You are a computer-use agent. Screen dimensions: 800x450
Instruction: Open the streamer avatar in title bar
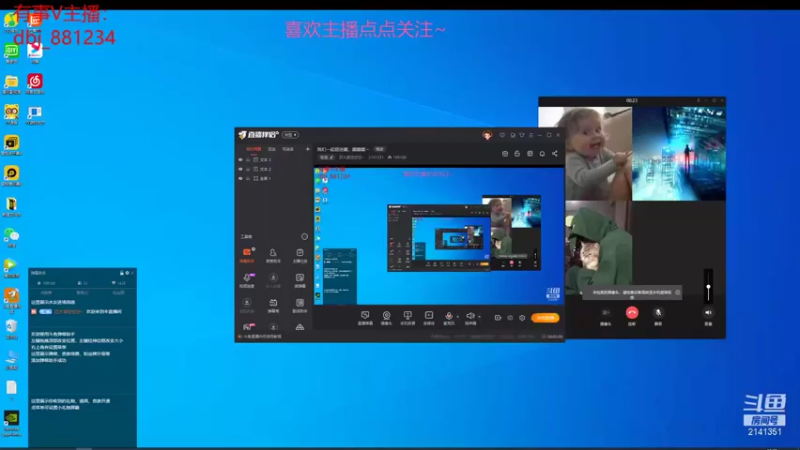[x=487, y=135]
